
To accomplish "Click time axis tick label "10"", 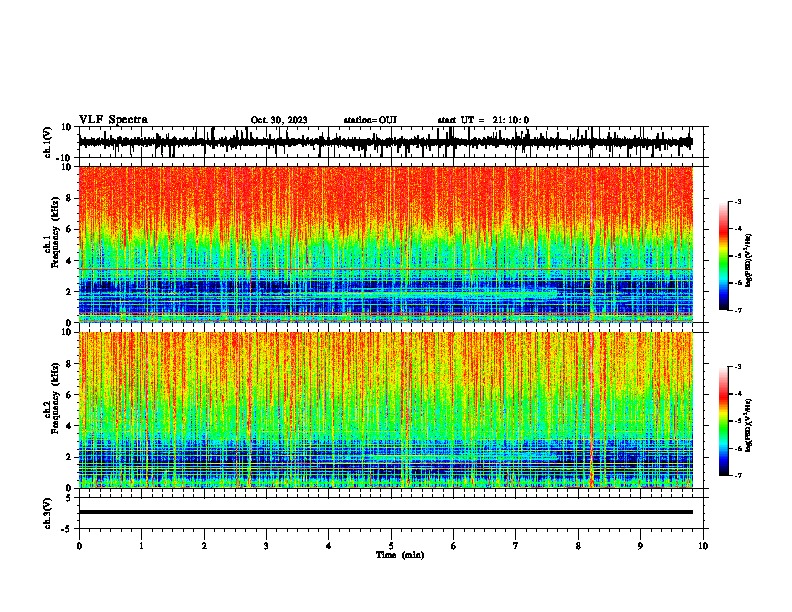I will coord(703,546).
